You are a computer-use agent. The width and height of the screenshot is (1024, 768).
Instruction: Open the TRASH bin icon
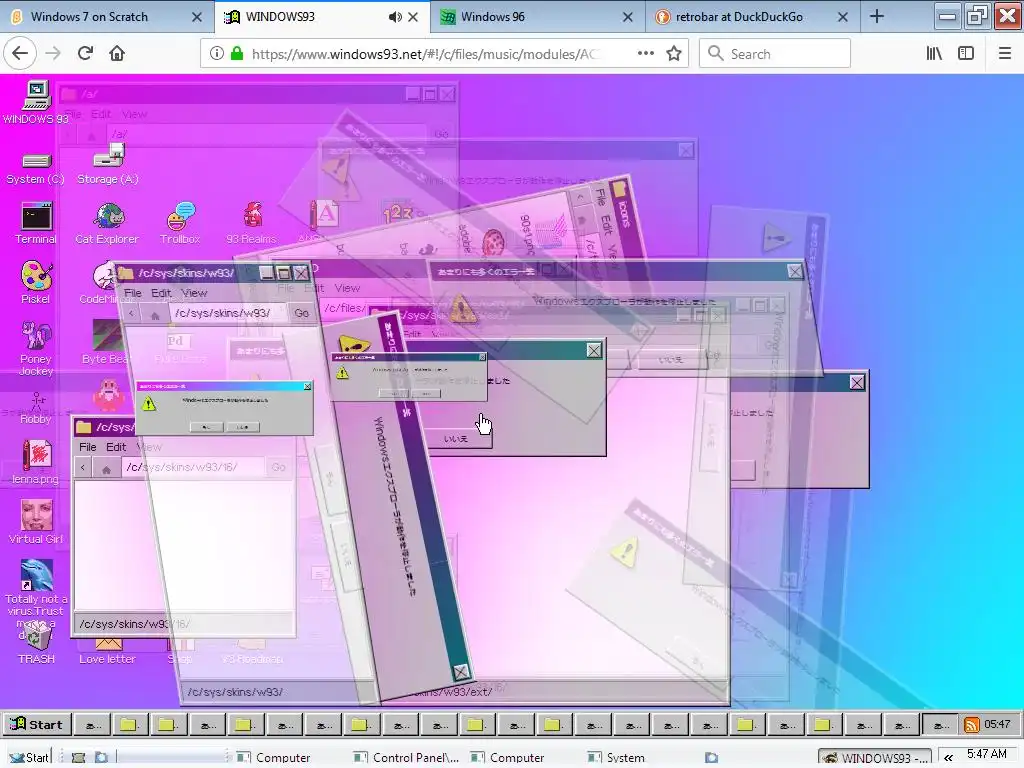pos(36,643)
